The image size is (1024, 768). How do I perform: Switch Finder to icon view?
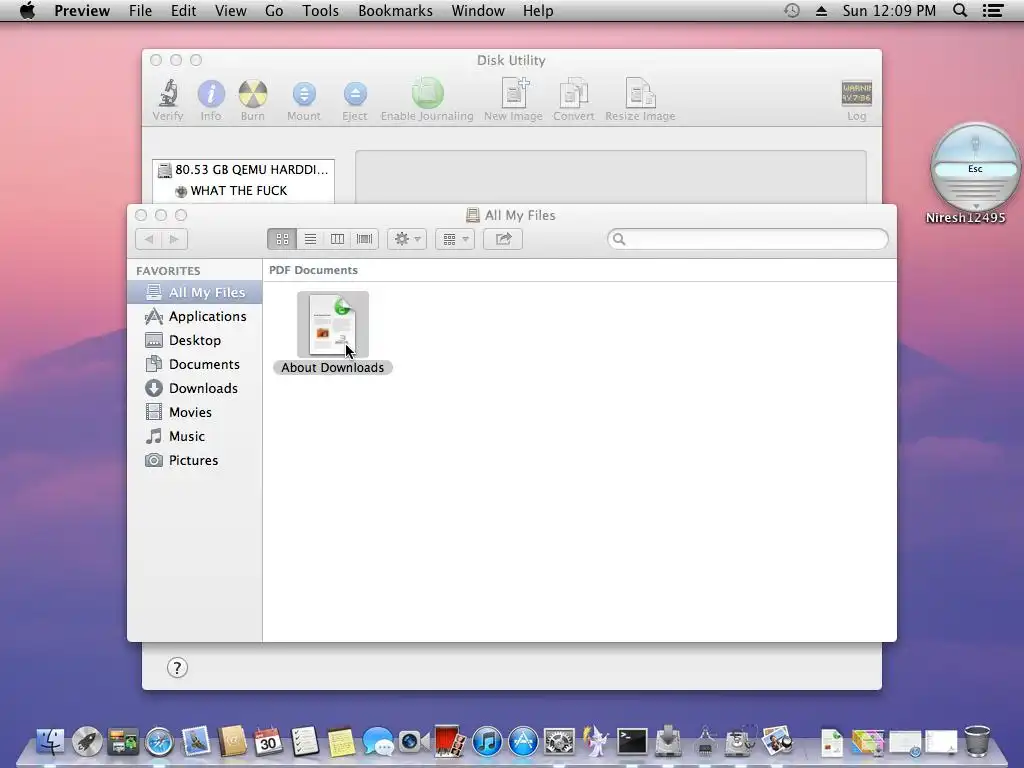[x=282, y=239]
